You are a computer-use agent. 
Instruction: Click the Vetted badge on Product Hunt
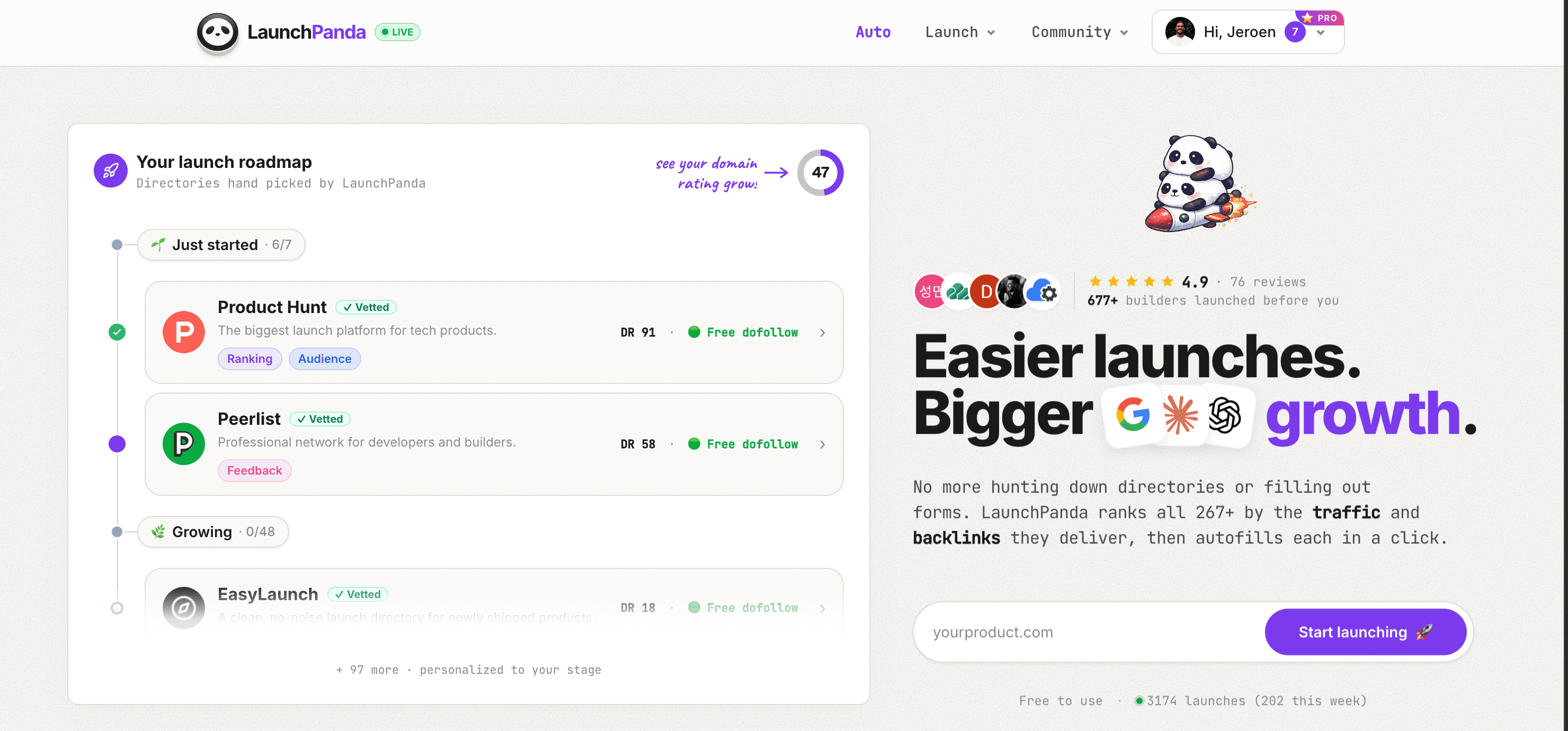(366, 307)
